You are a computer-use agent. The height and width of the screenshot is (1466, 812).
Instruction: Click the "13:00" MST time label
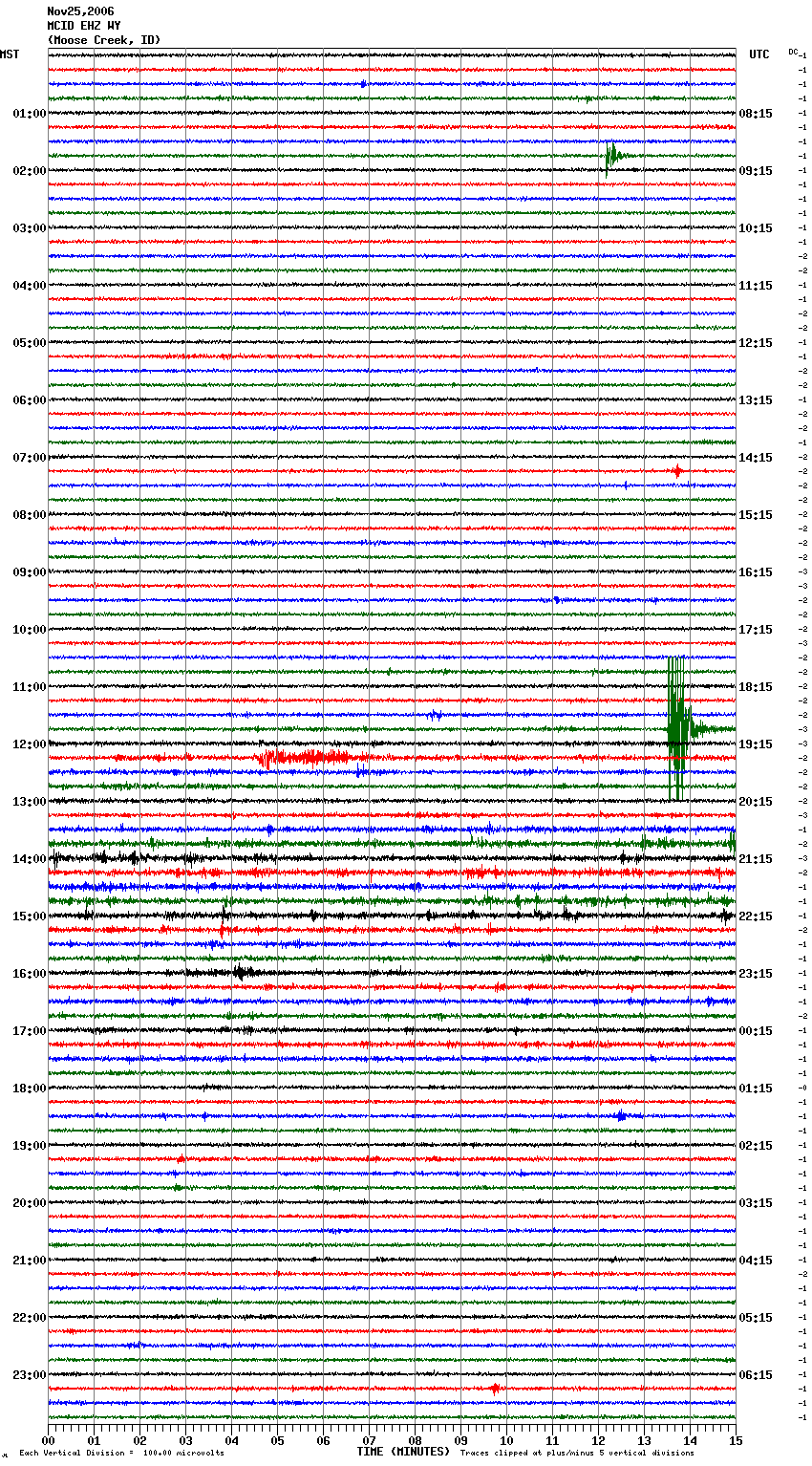29,802
